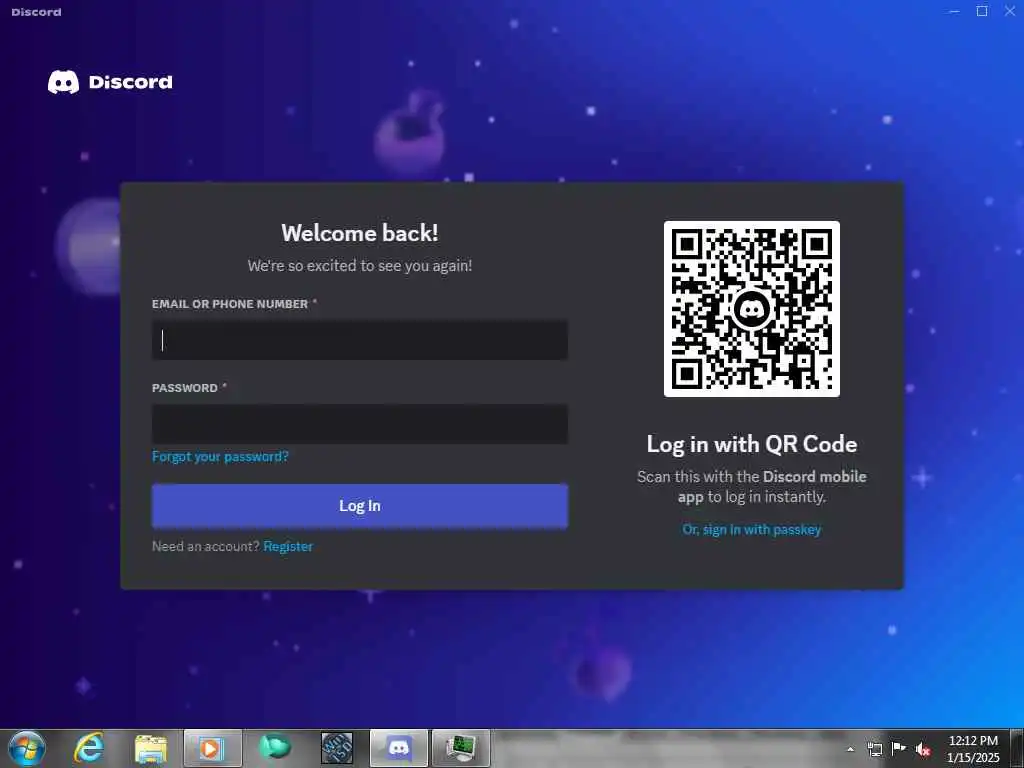Minimize the Discord window
The image size is (1024, 768).
[954, 11]
